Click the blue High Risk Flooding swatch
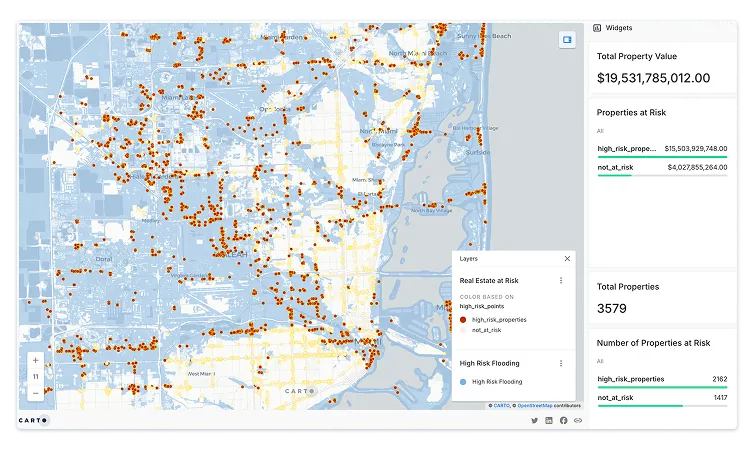754x450 pixels. (x=463, y=382)
